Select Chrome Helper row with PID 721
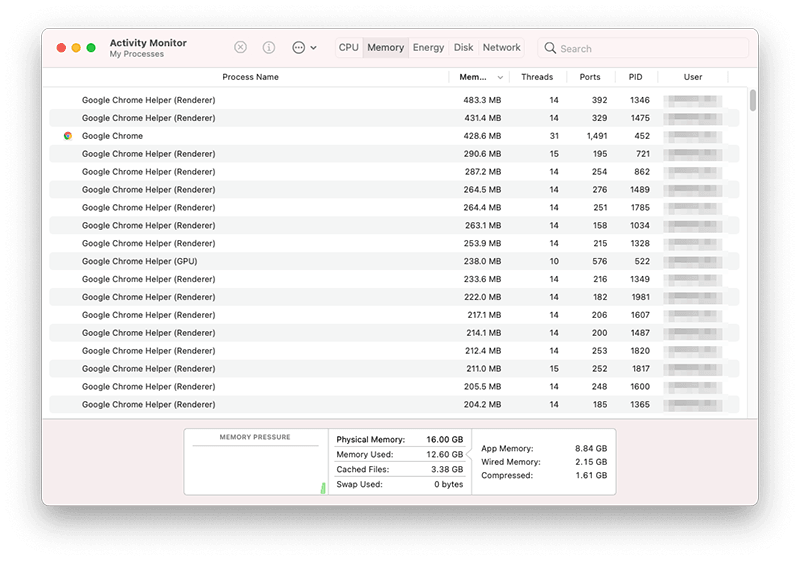The height and width of the screenshot is (561, 800). coord(394,154)
